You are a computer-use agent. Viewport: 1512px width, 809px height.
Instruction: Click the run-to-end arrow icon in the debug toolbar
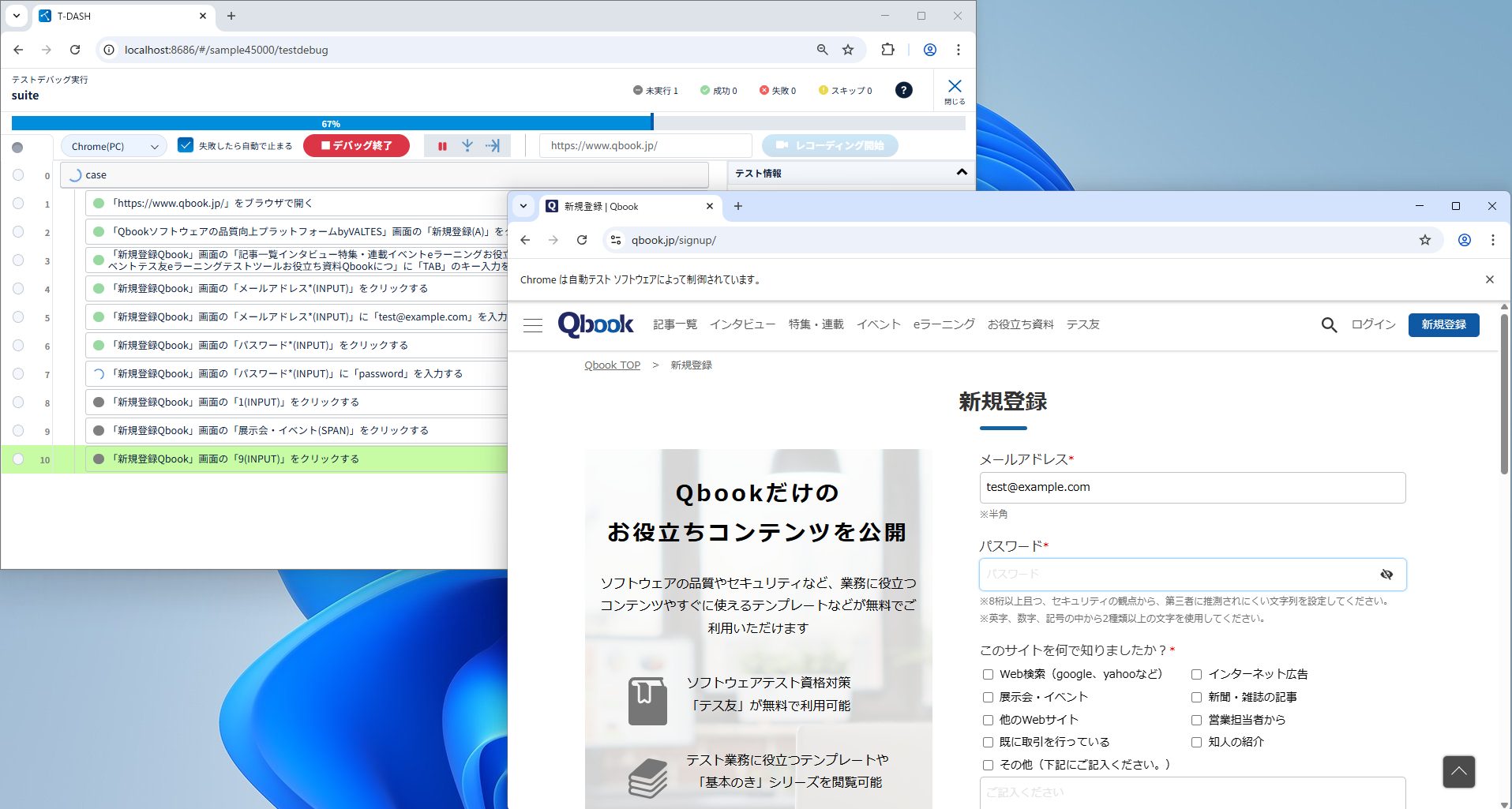tap(493, 146)
